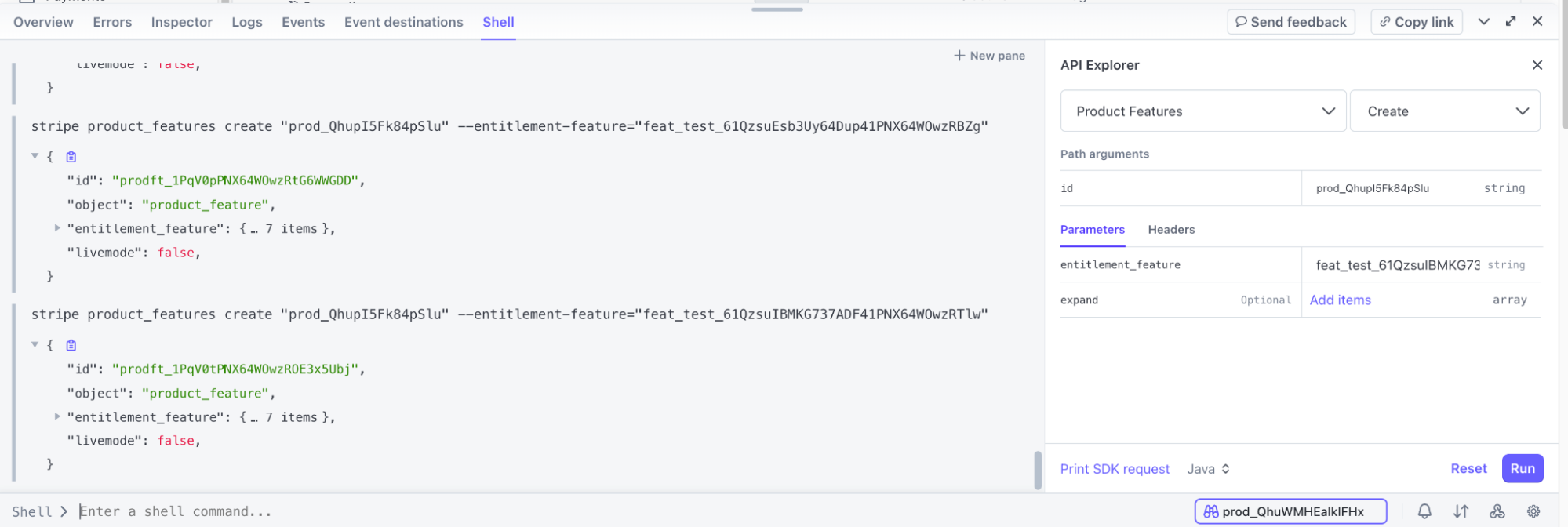The height and width of the screenshot is (527, 1568).
Task: Click Print SDK request link
Action: tap(1115, 469)
